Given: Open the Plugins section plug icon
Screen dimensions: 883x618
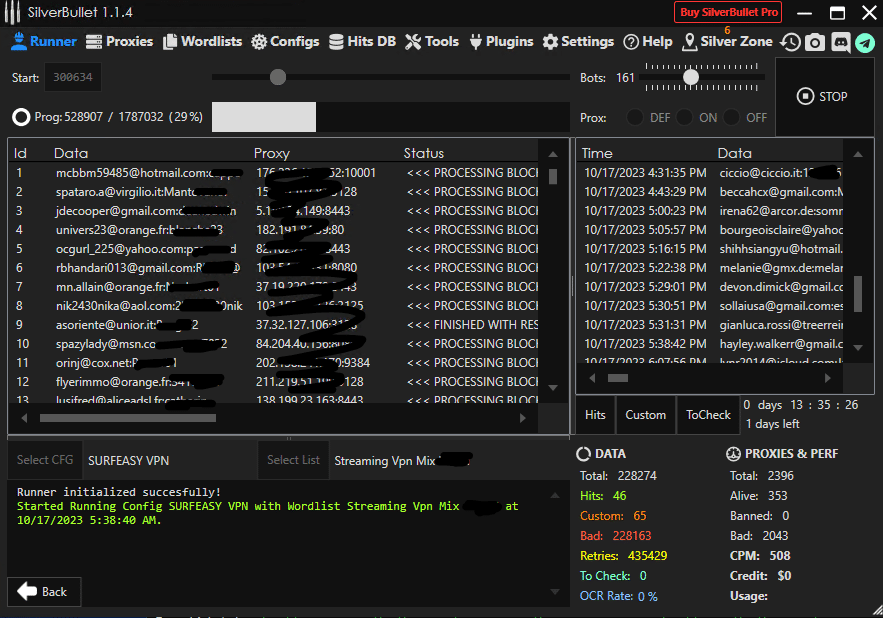Looking at the screenshot, I should pos(476,42).
